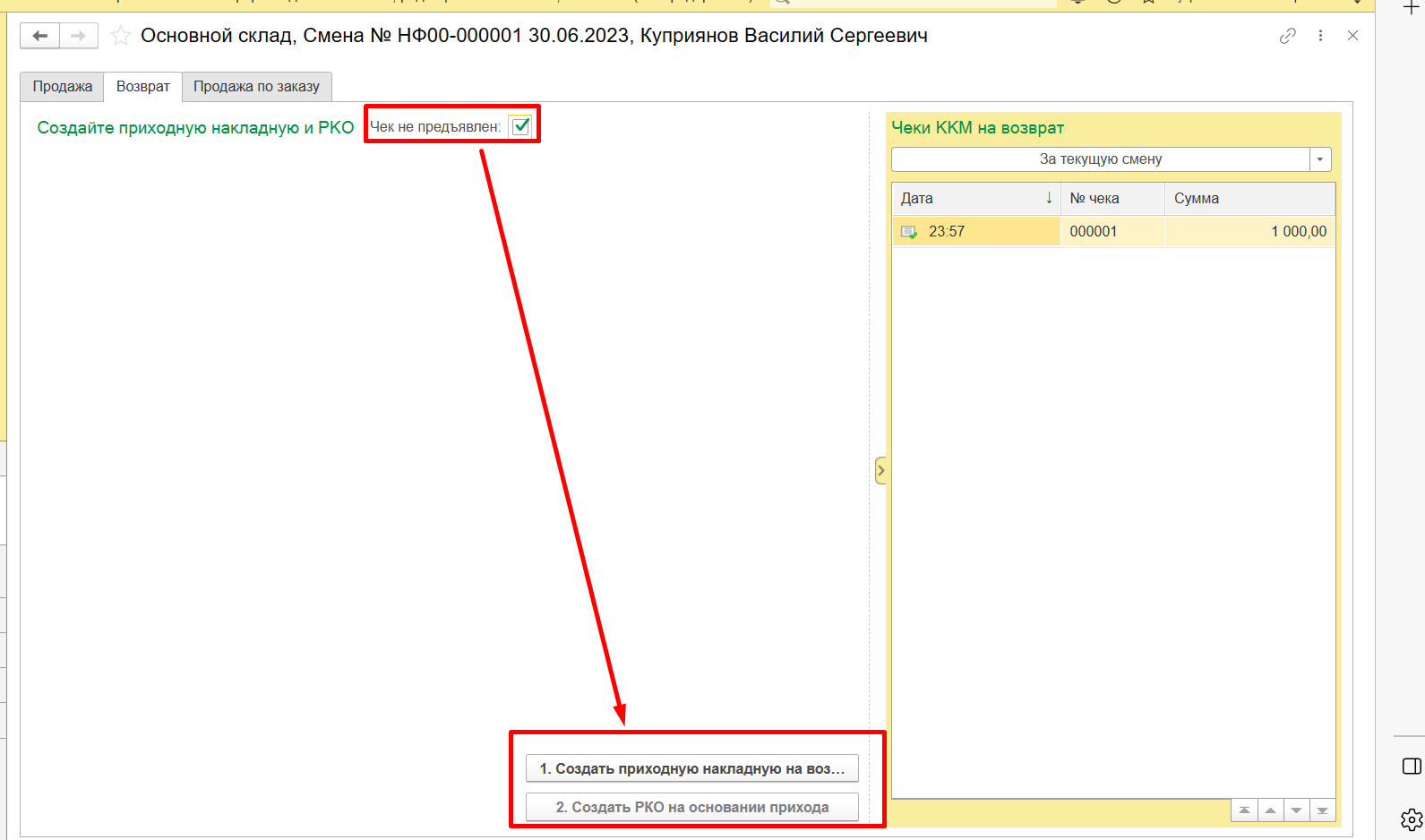Open the 'За текущую смену' period dropdown
This screenshot has height=840, width=1425.
pyautogui.click(x=1319, y=159)
